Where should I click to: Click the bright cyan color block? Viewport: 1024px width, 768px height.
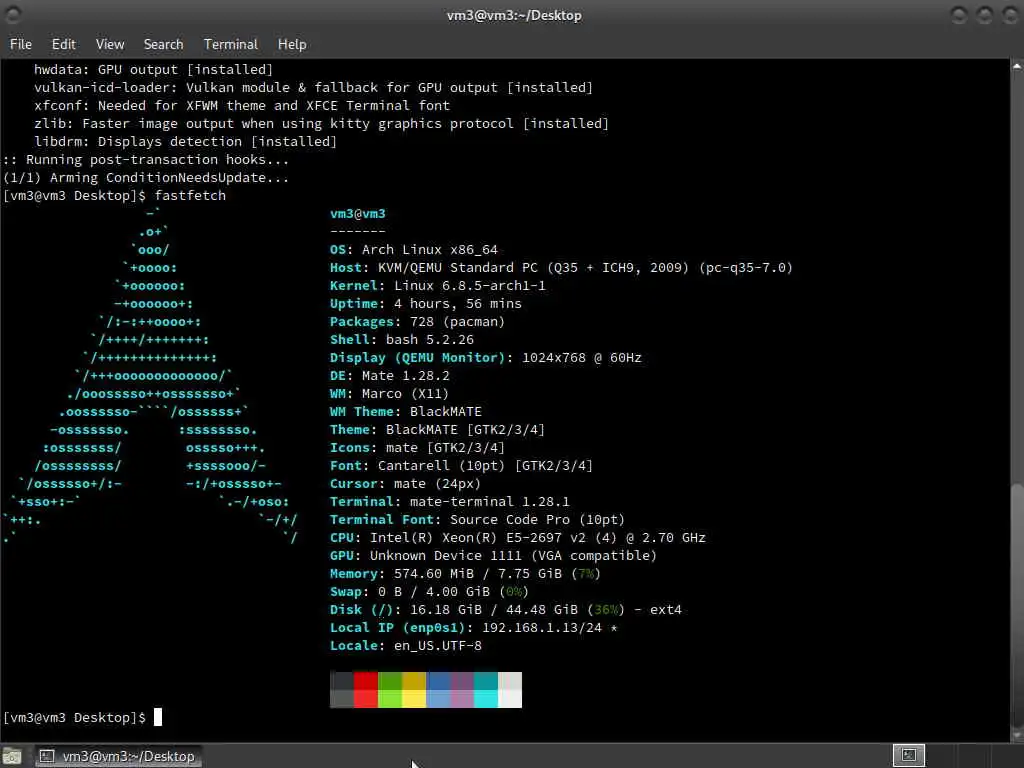pyautogui.click(x=486, y=699)
